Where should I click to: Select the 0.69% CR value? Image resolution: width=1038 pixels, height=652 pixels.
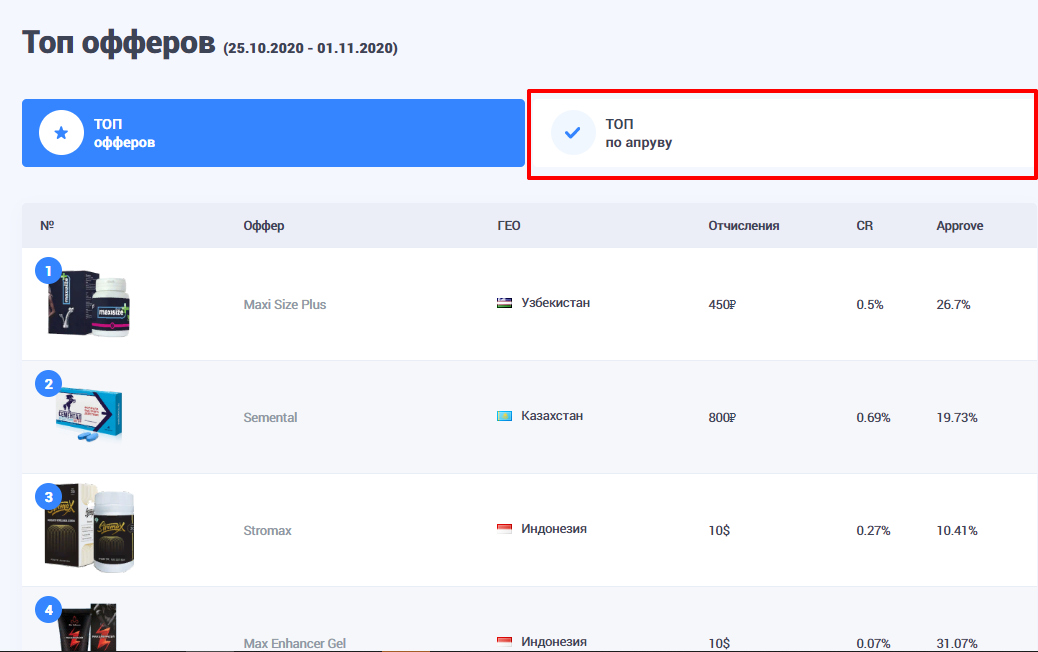(873, 418)
